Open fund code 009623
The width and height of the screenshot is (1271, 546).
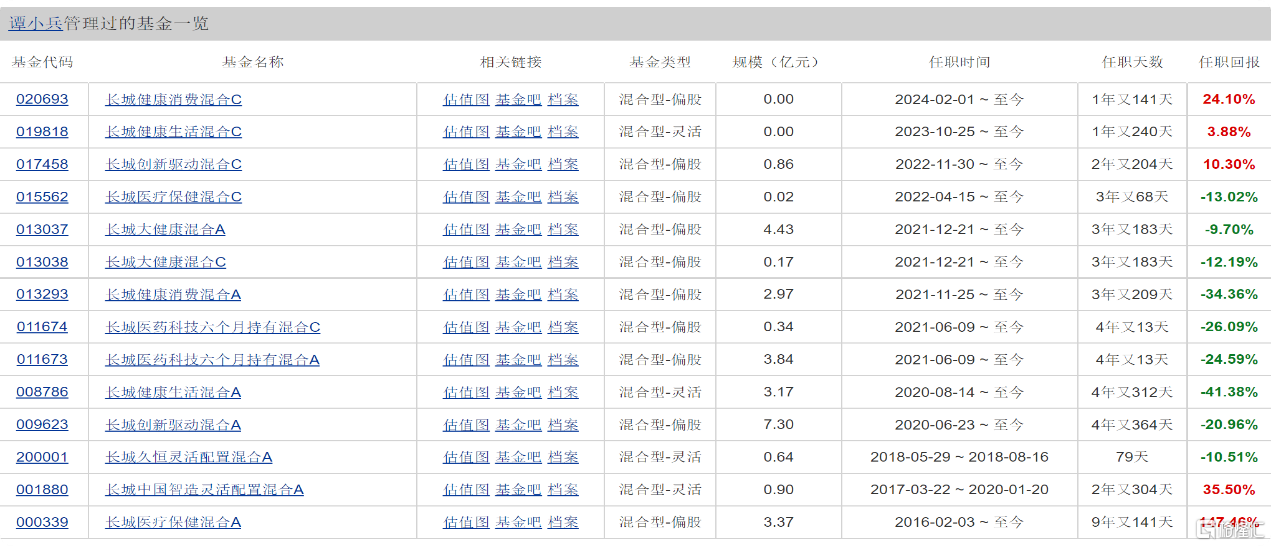[42, 424]
